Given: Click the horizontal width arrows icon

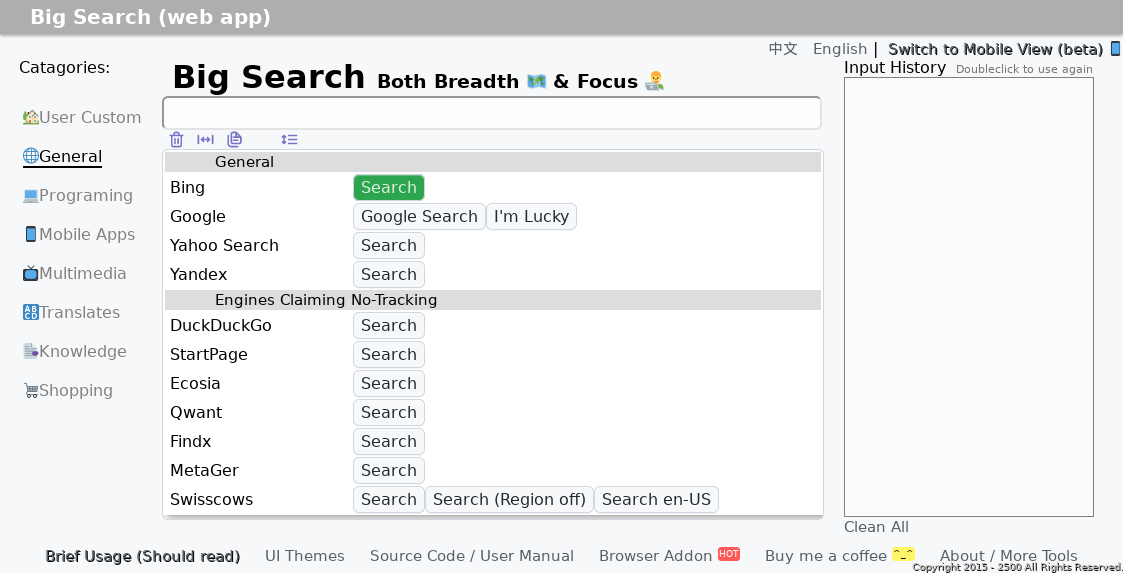Looking at the screenshot, I should click(x=206, y=140).
